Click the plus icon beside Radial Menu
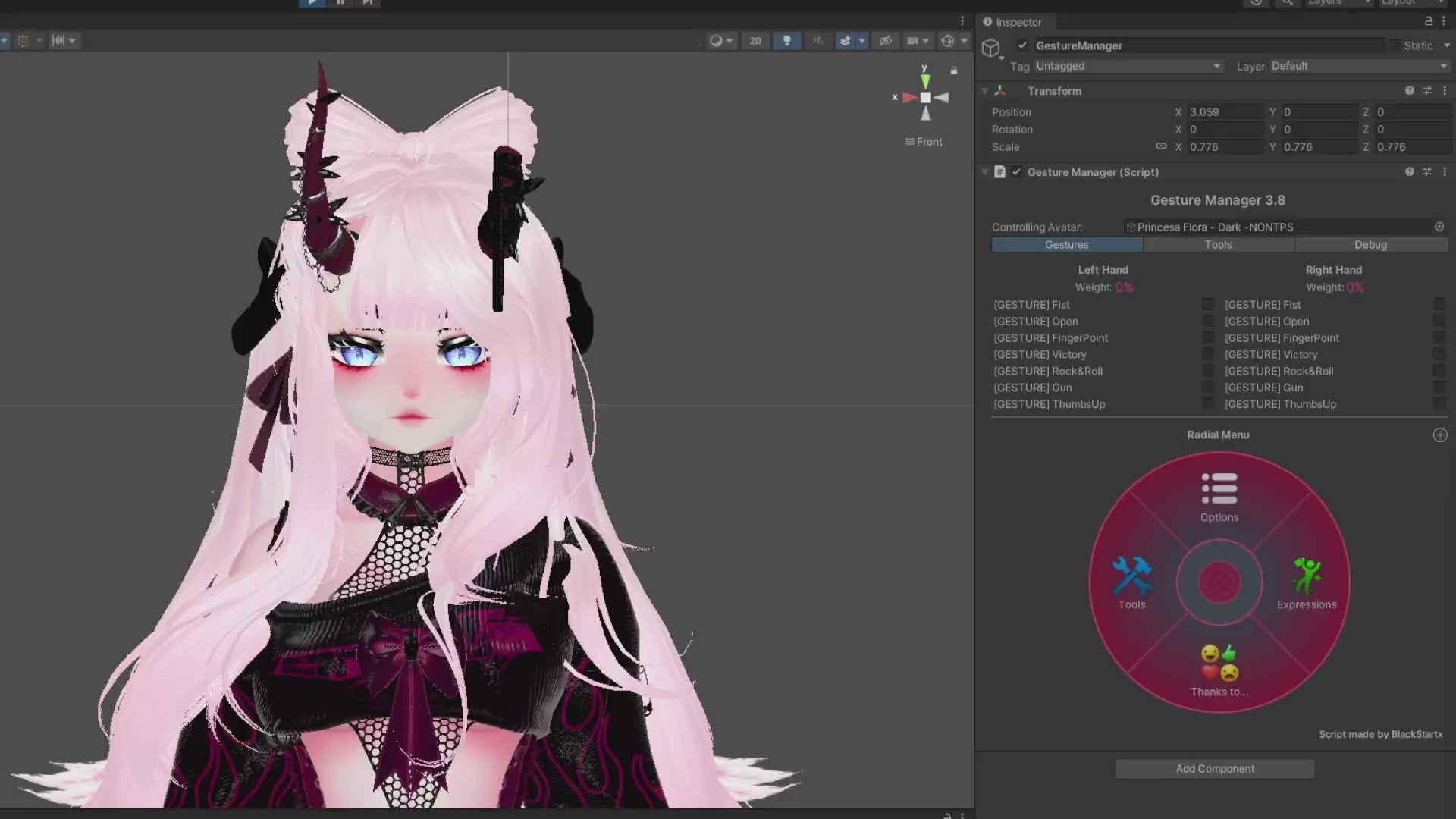 click(x=1439, y=435)
